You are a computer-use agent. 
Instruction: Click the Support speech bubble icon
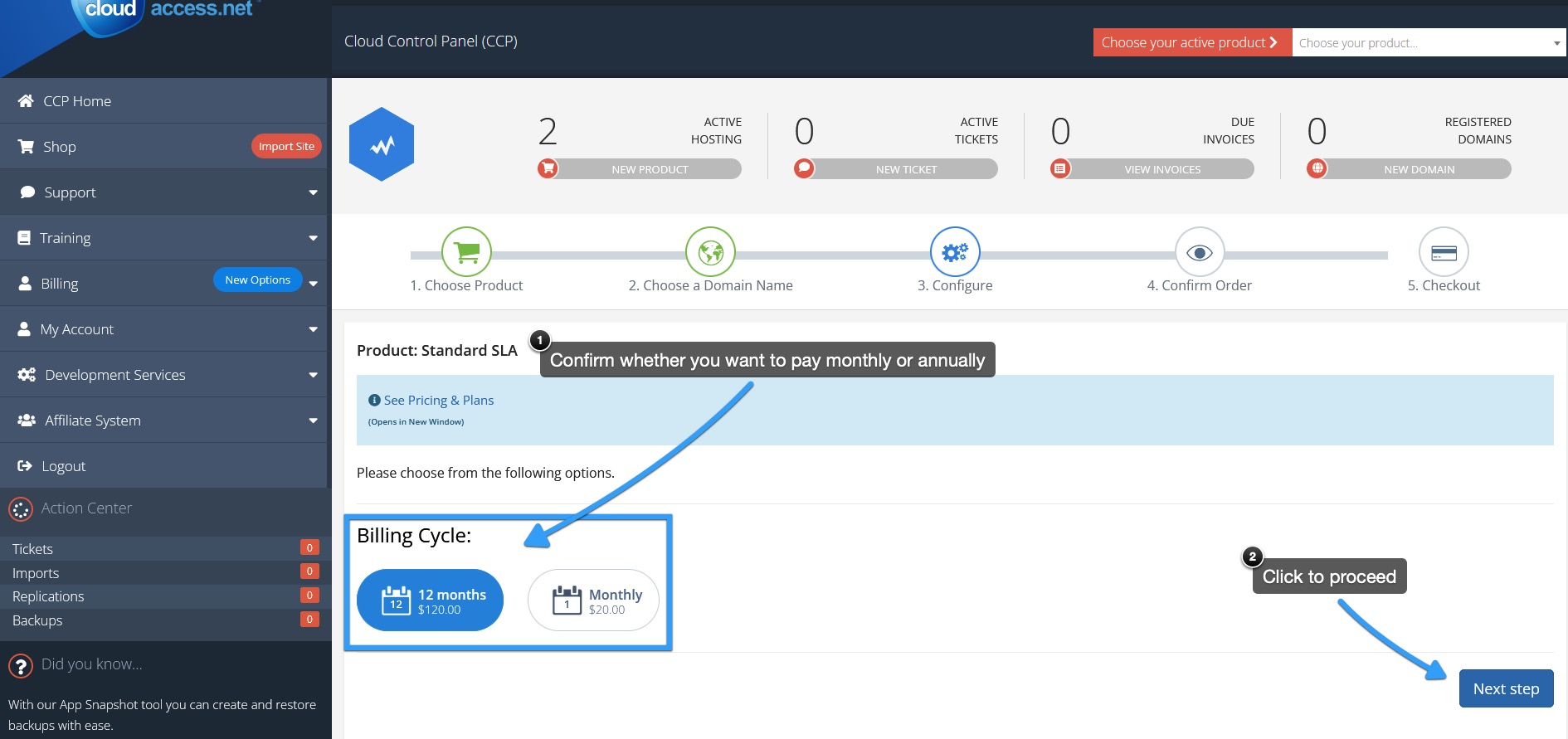[27, 192]
